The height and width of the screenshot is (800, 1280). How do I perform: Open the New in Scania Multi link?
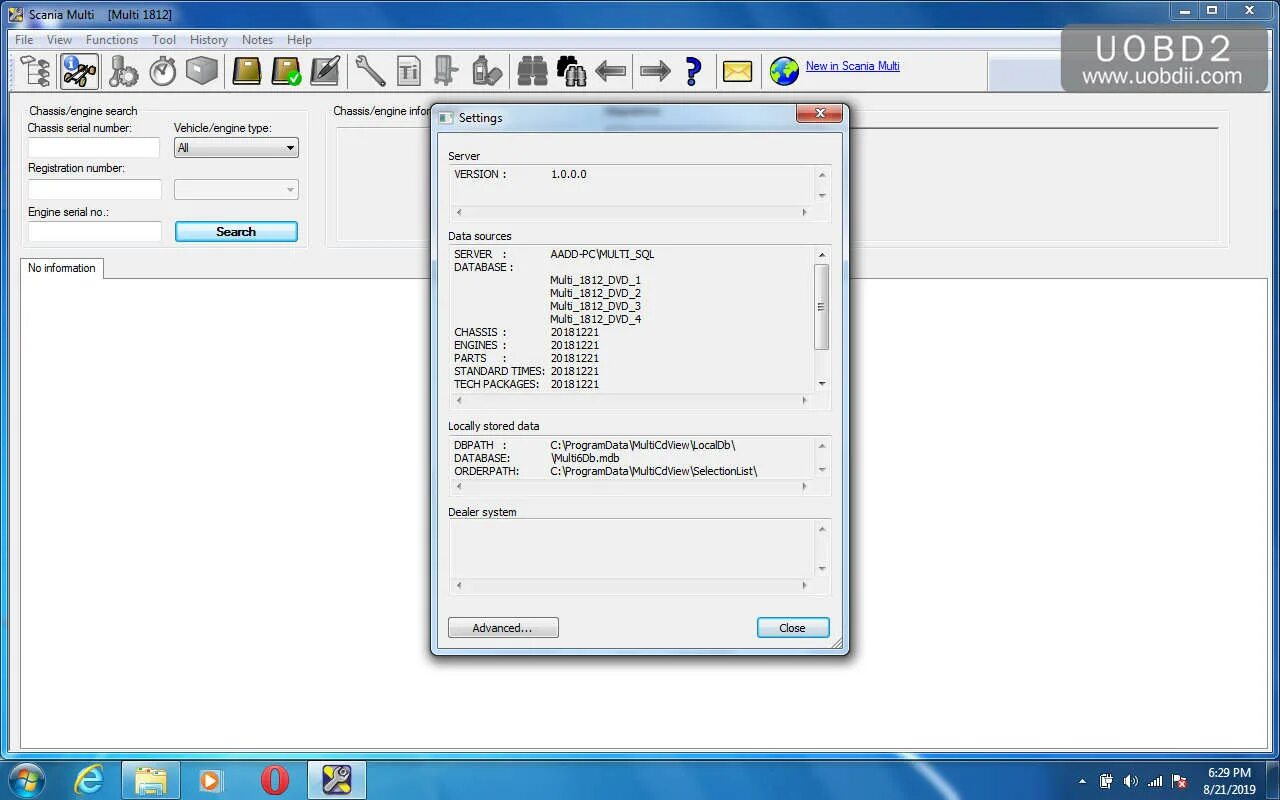tap(852, 66)
